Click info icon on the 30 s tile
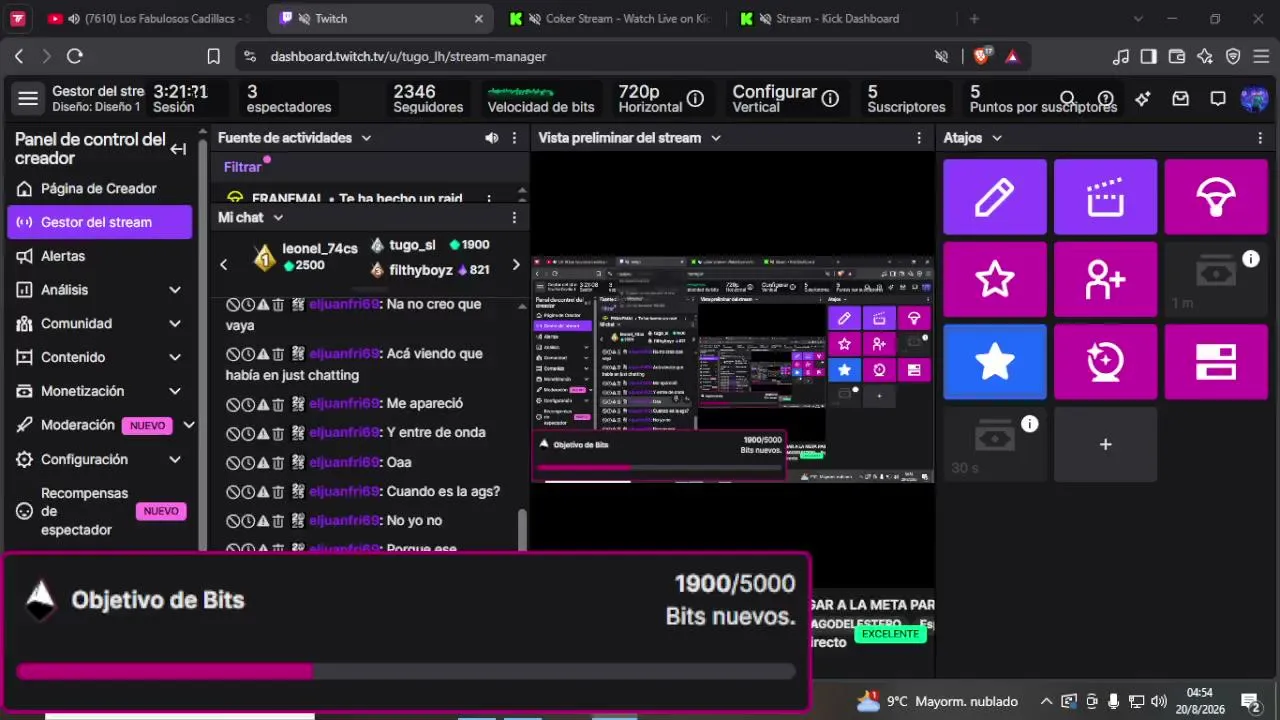Image resolution: width=1280 pixels, height=720 pixels. coord(1030,424)
